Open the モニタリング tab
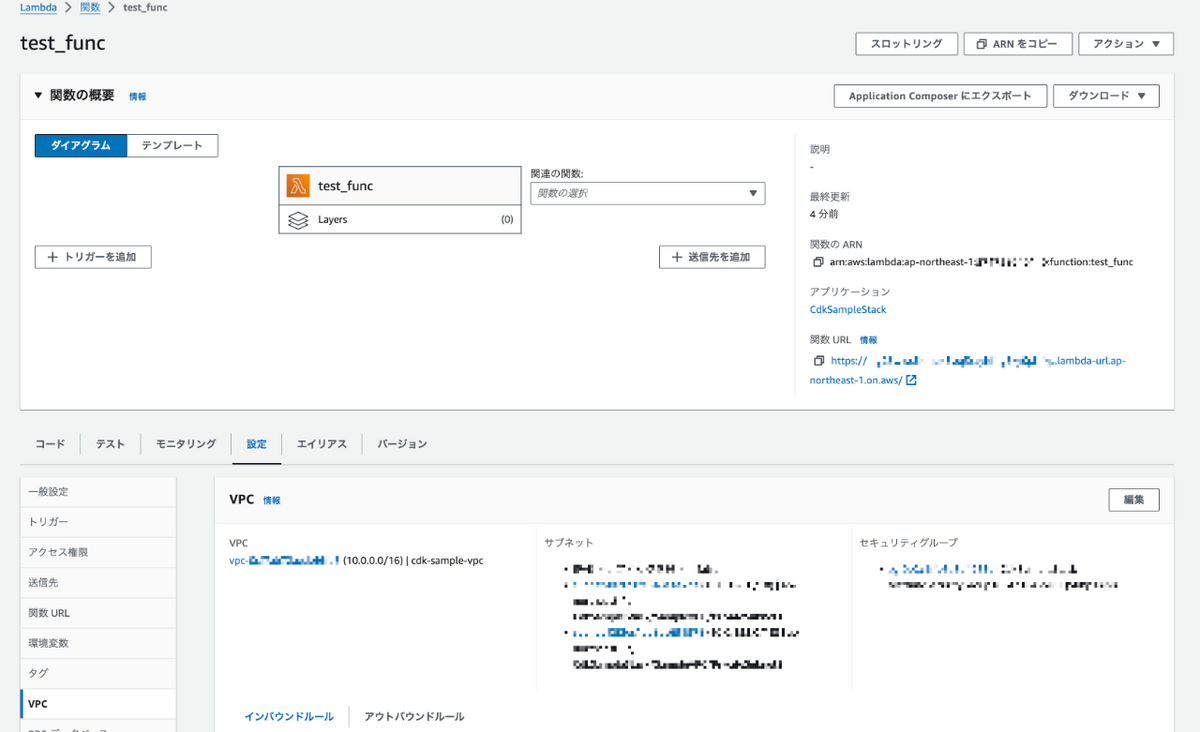The height and width of the screenshot is (732, 1200). click(186, 444)
